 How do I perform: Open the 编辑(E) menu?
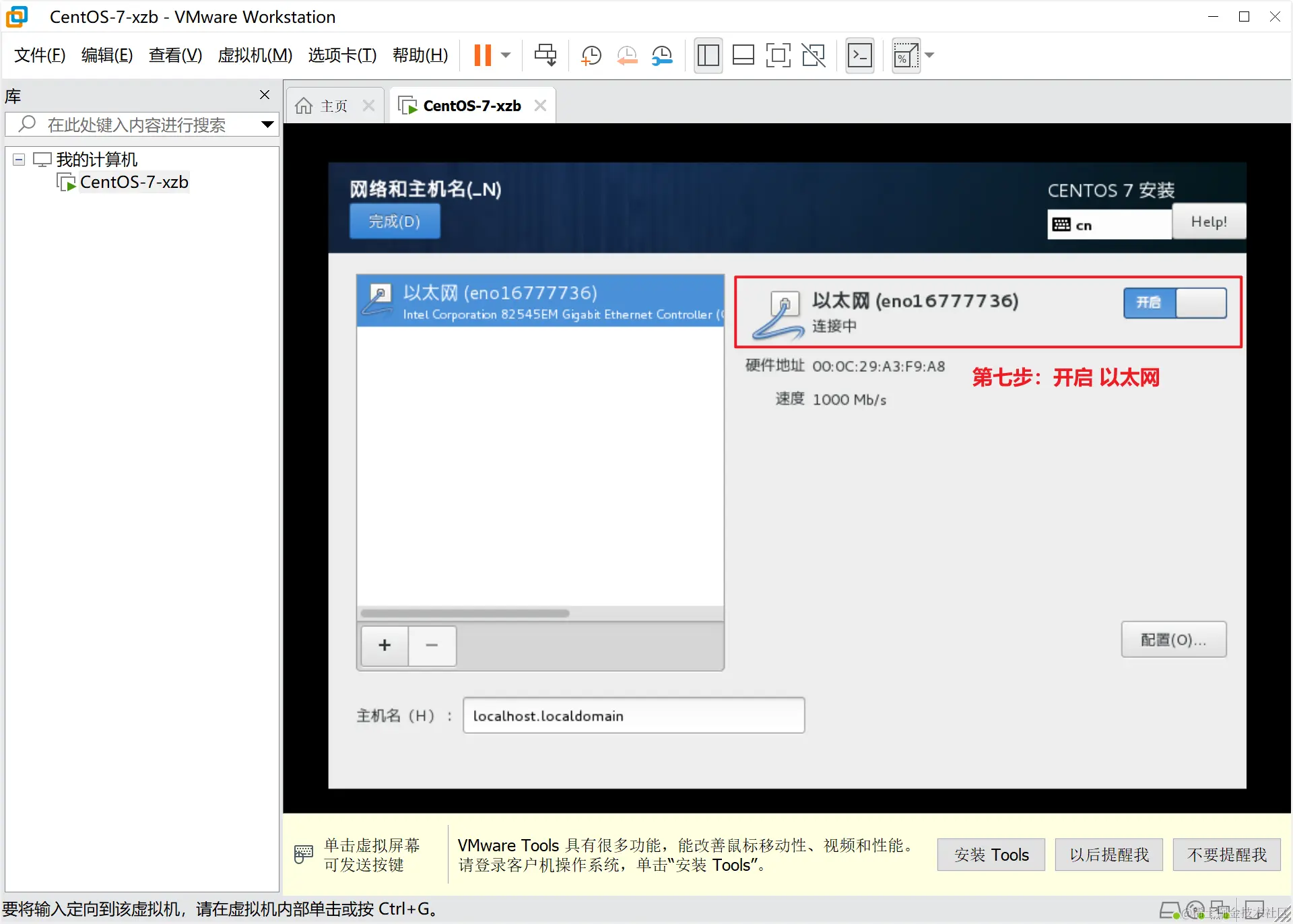coord(107,55)
